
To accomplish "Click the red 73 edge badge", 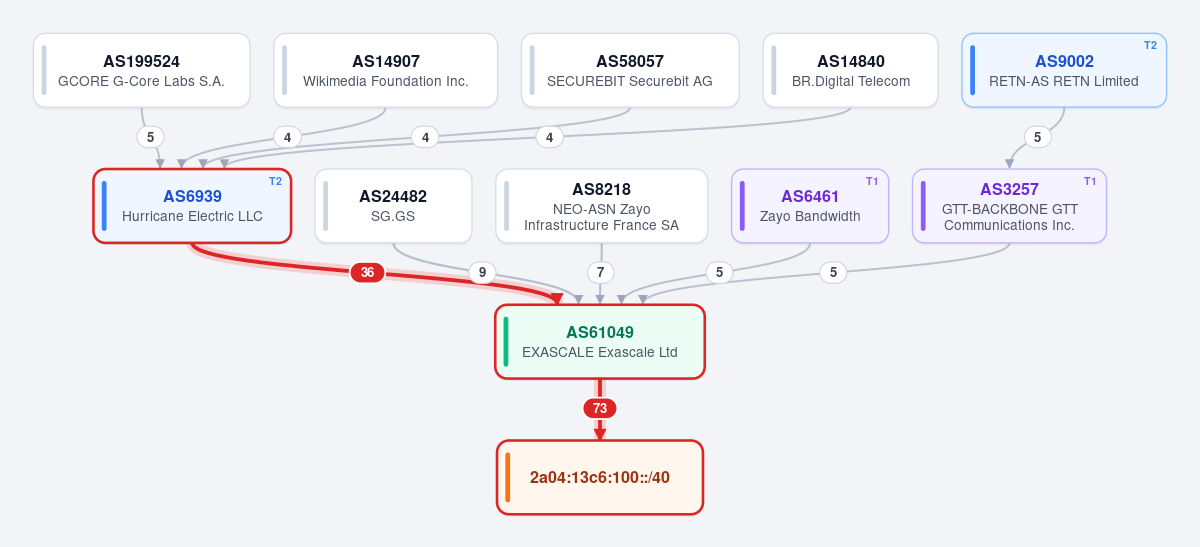I will coord(600,408).
